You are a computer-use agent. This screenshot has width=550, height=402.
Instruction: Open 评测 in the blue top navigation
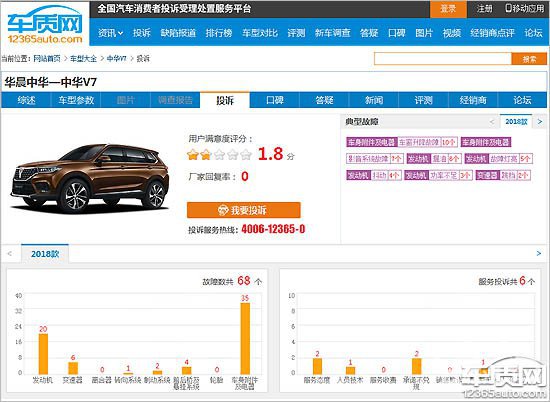296,33
